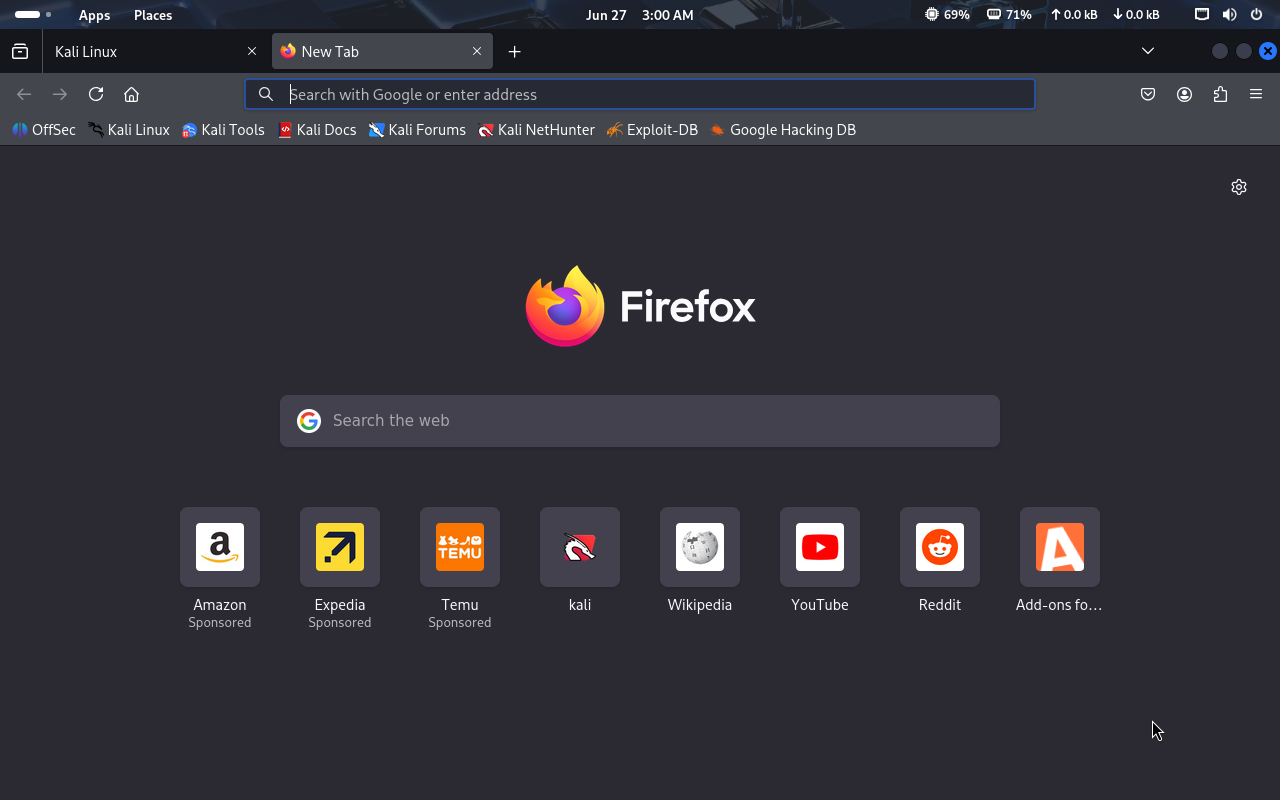Open Exploit-DB bookmark
Image resolution: width=1280 pixels, height=800 pixels.
tap(652, 130)
